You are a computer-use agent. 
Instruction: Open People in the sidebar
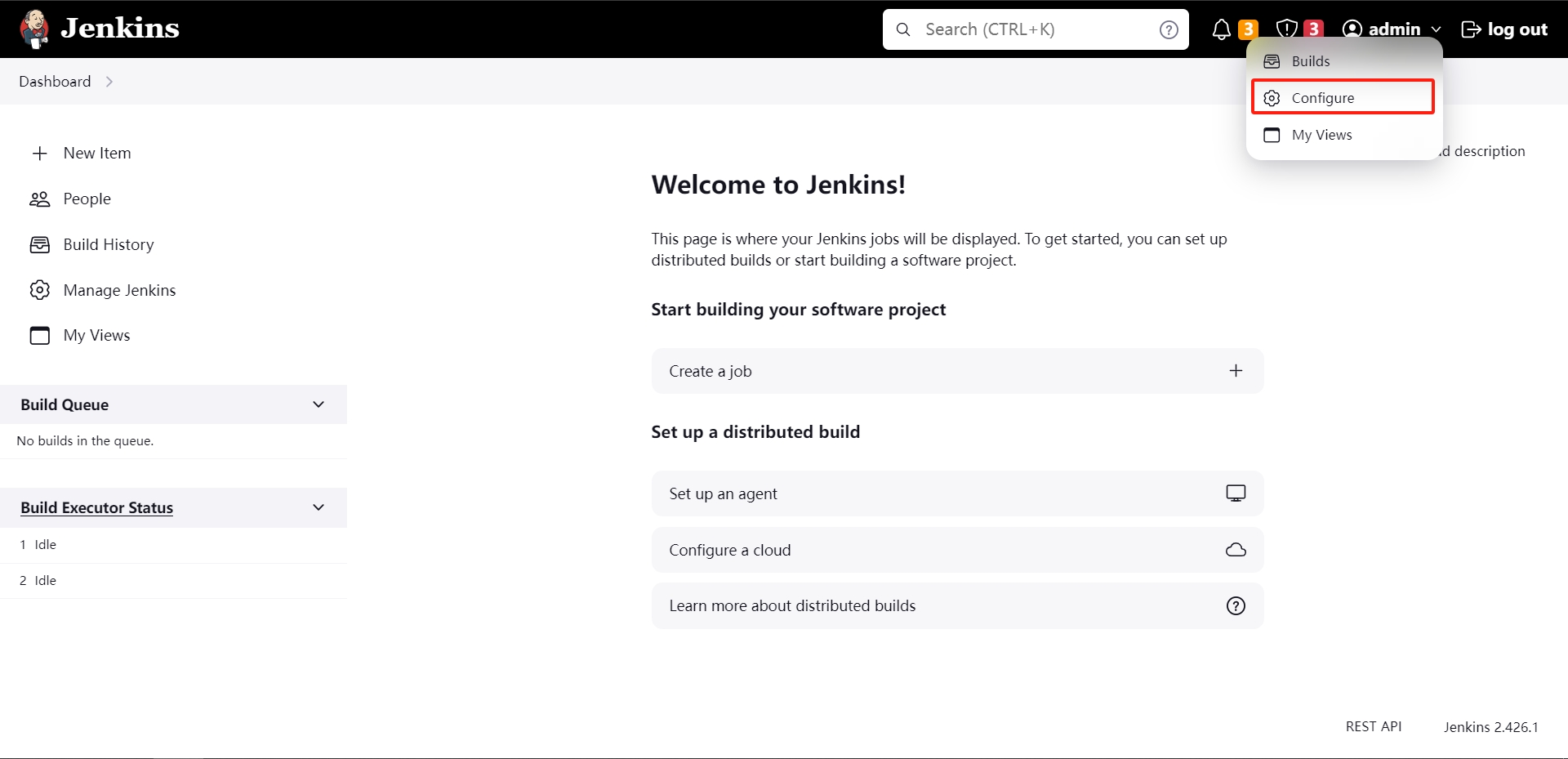87,199
